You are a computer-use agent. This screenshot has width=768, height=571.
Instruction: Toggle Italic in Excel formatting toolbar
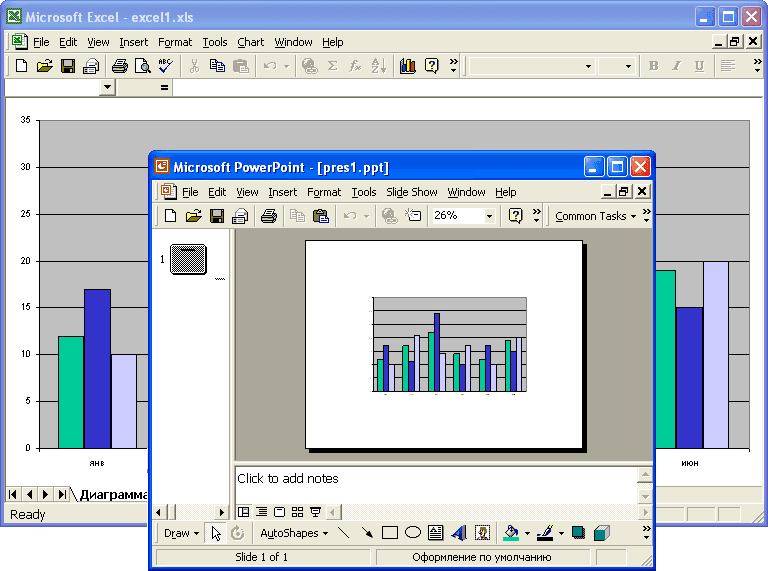click(x=676, y=66)
